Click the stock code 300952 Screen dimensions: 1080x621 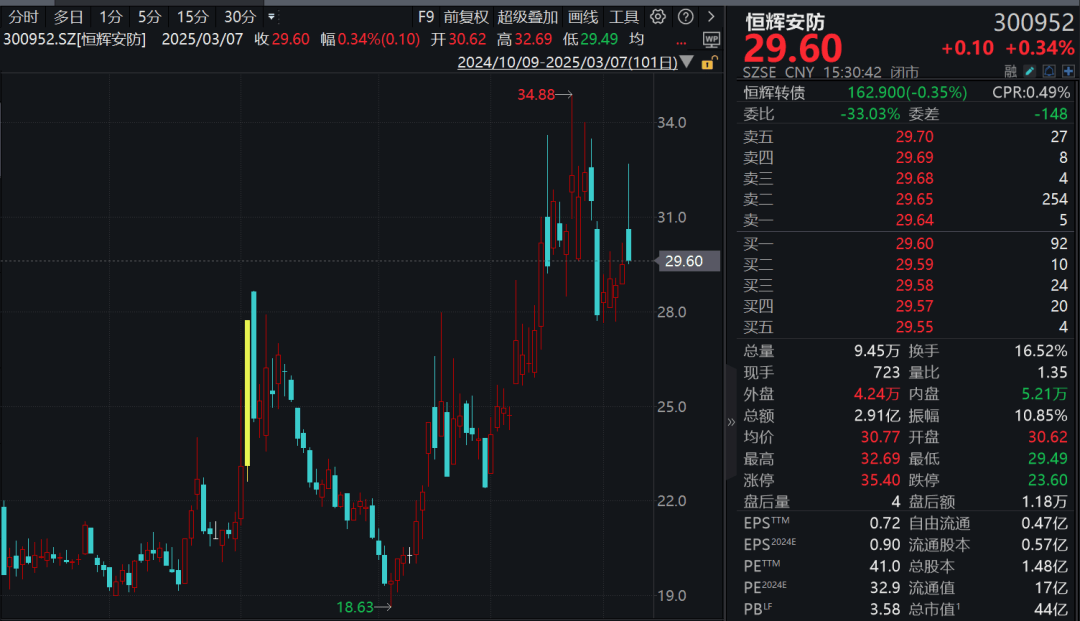tap(1033, 23)
